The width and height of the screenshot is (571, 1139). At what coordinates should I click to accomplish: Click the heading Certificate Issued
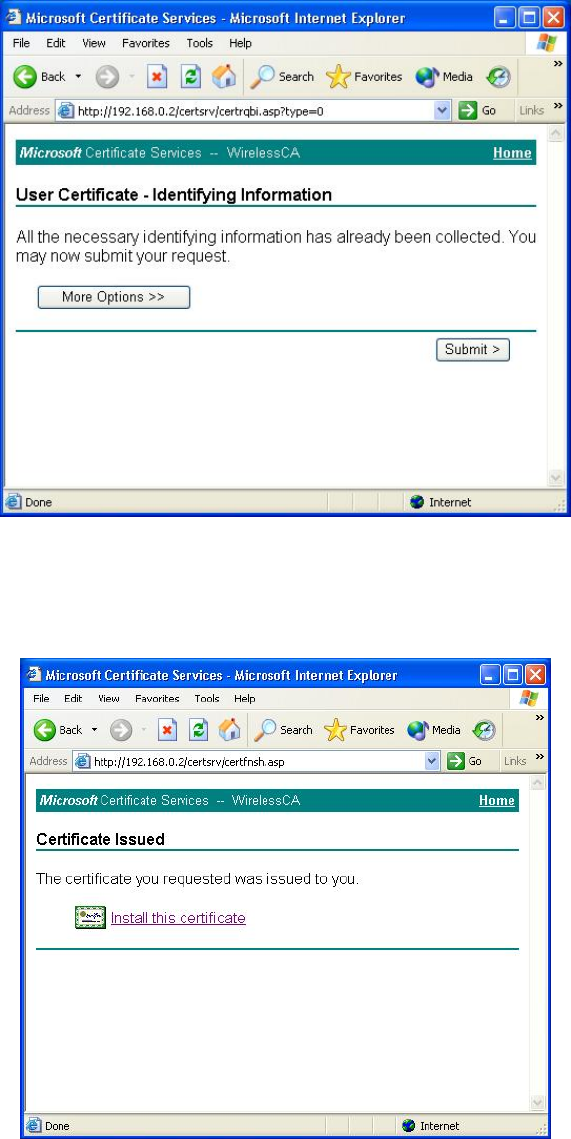tap(101, 839)
